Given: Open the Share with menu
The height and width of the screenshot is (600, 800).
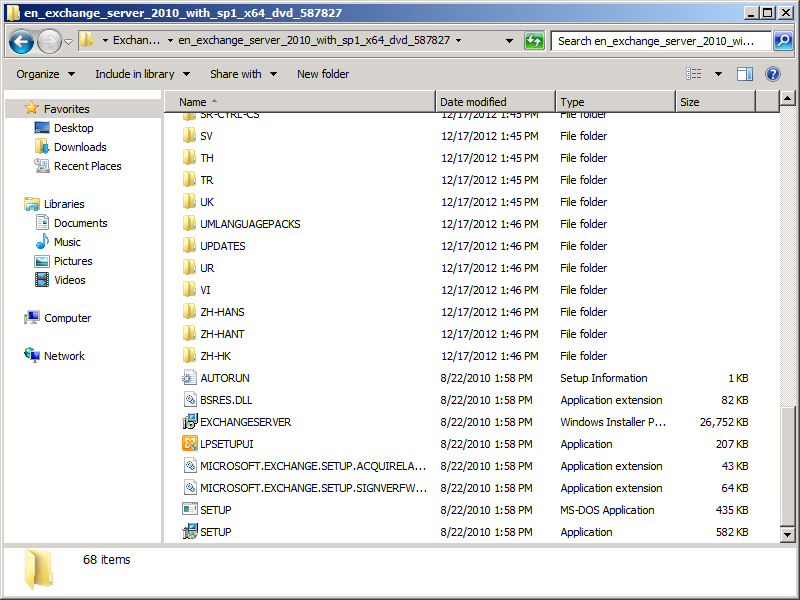Looking at the screenshot, I should click(x=242, y=74).
